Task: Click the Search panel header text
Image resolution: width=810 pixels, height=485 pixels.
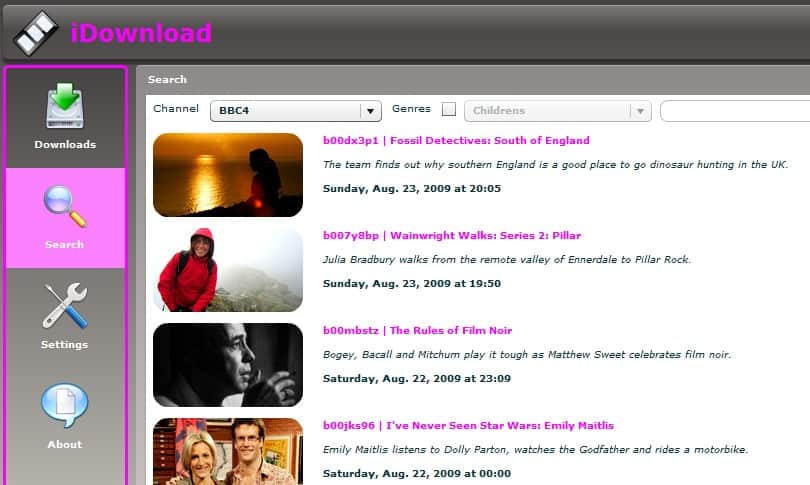Action: point(167,80)
